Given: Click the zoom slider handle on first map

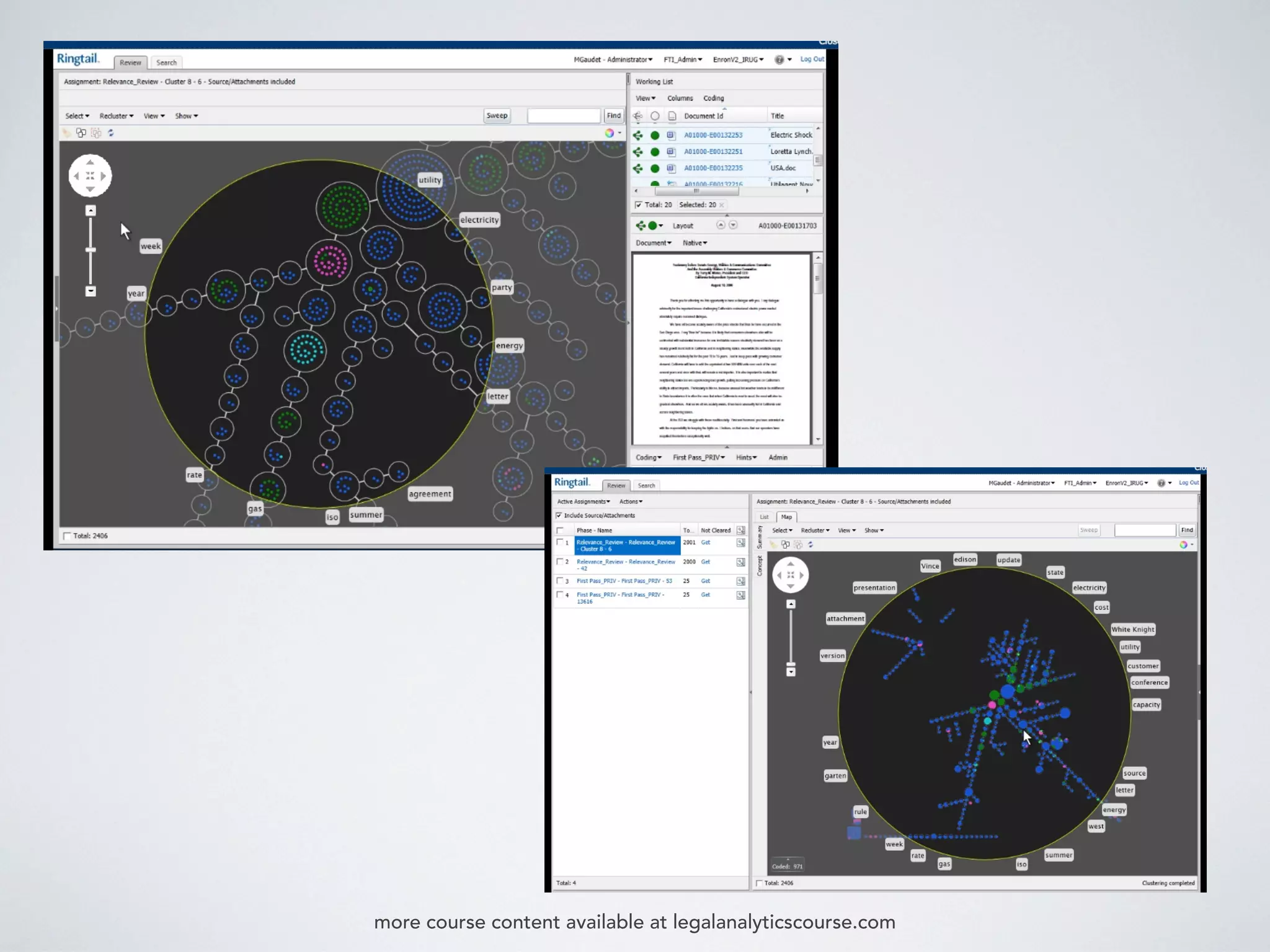Looking at the screenshot, I should pyautogui.click(x=91, y=250).
